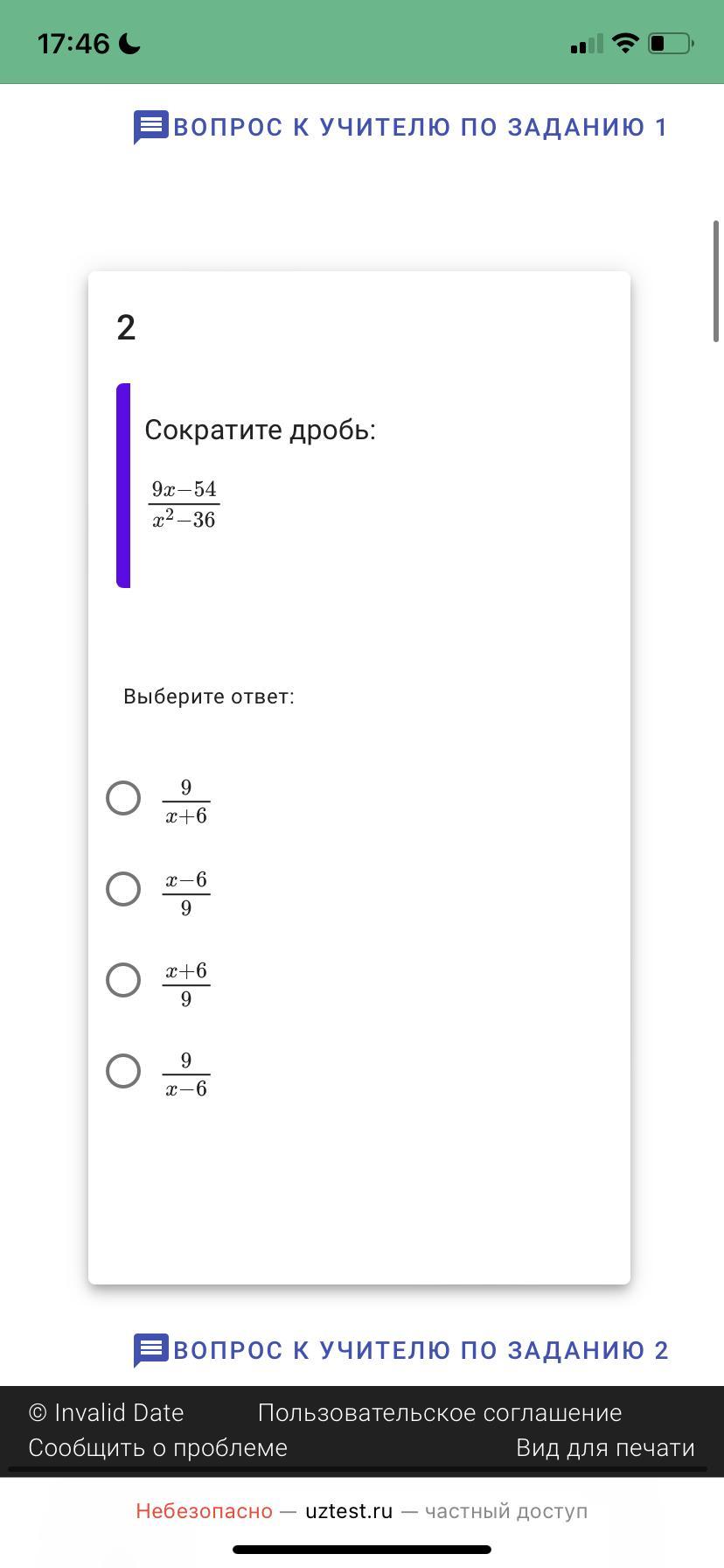Open 'Вопрос к учителю по заданию 1' link
724x1568 pixels.
[x=421, y=128]
